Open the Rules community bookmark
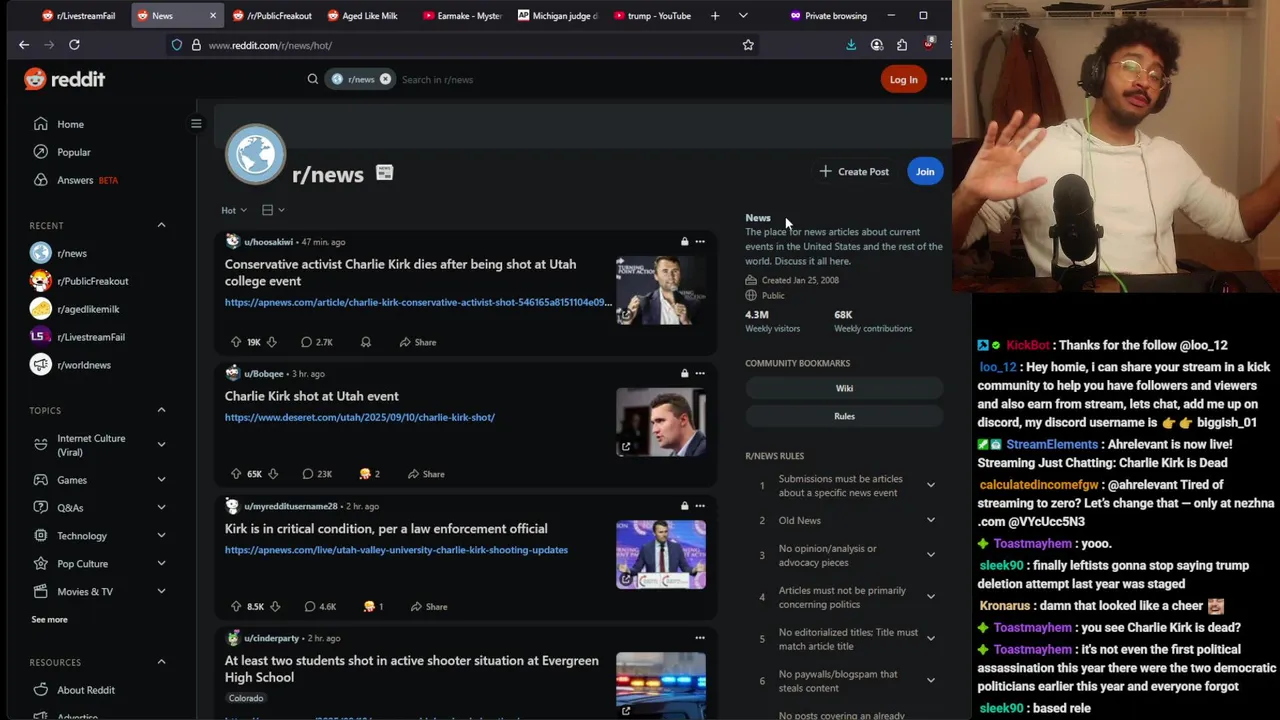 (x=845, y=416)
